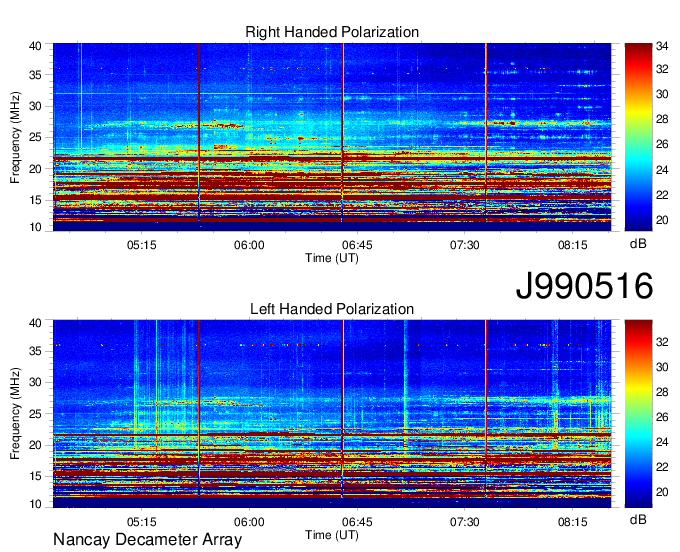This screenshot has width=680, height=552.
Task: Click the 35 frequency tick on top plot
Action: (35, 75)
